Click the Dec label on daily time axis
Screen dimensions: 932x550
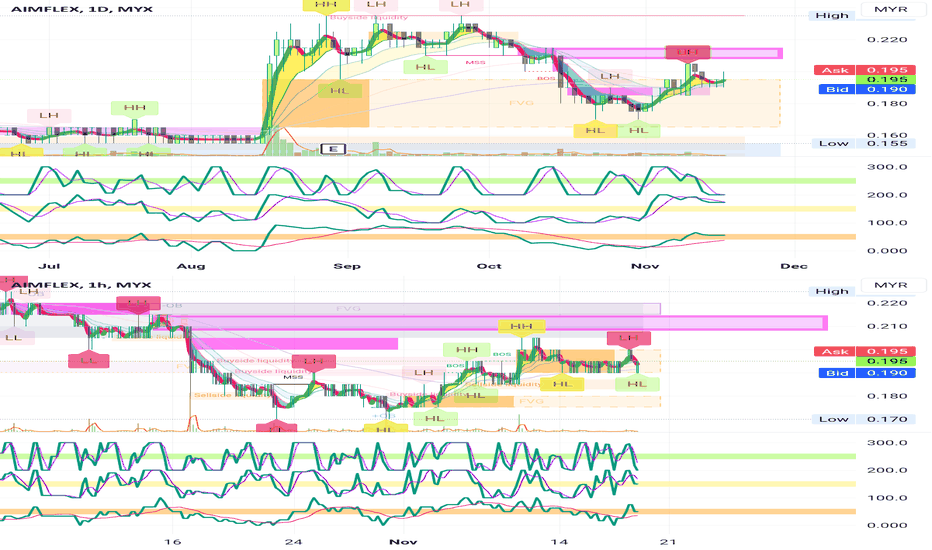point(794,266)
